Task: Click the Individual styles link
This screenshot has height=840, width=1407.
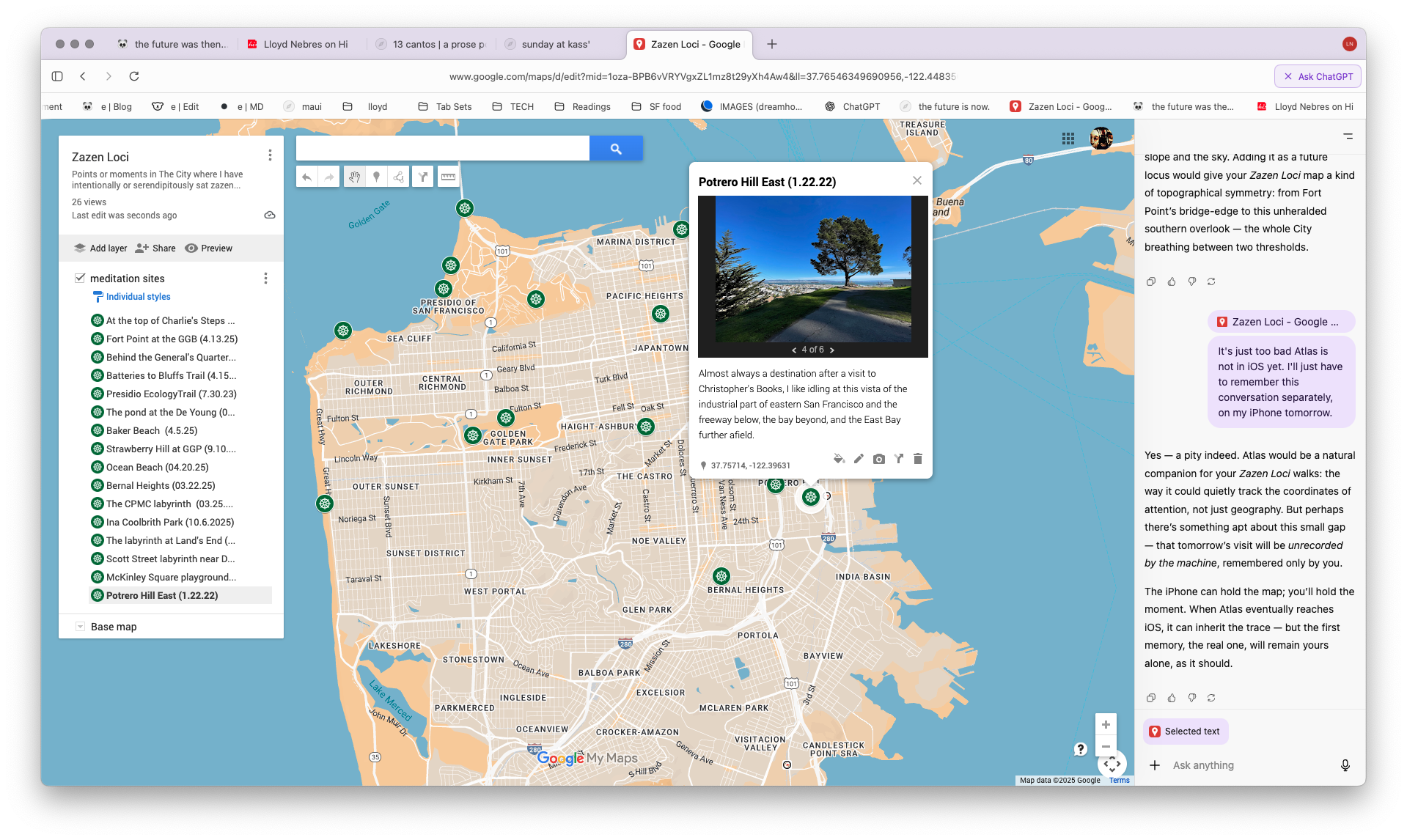Action: tap(138, 297)
